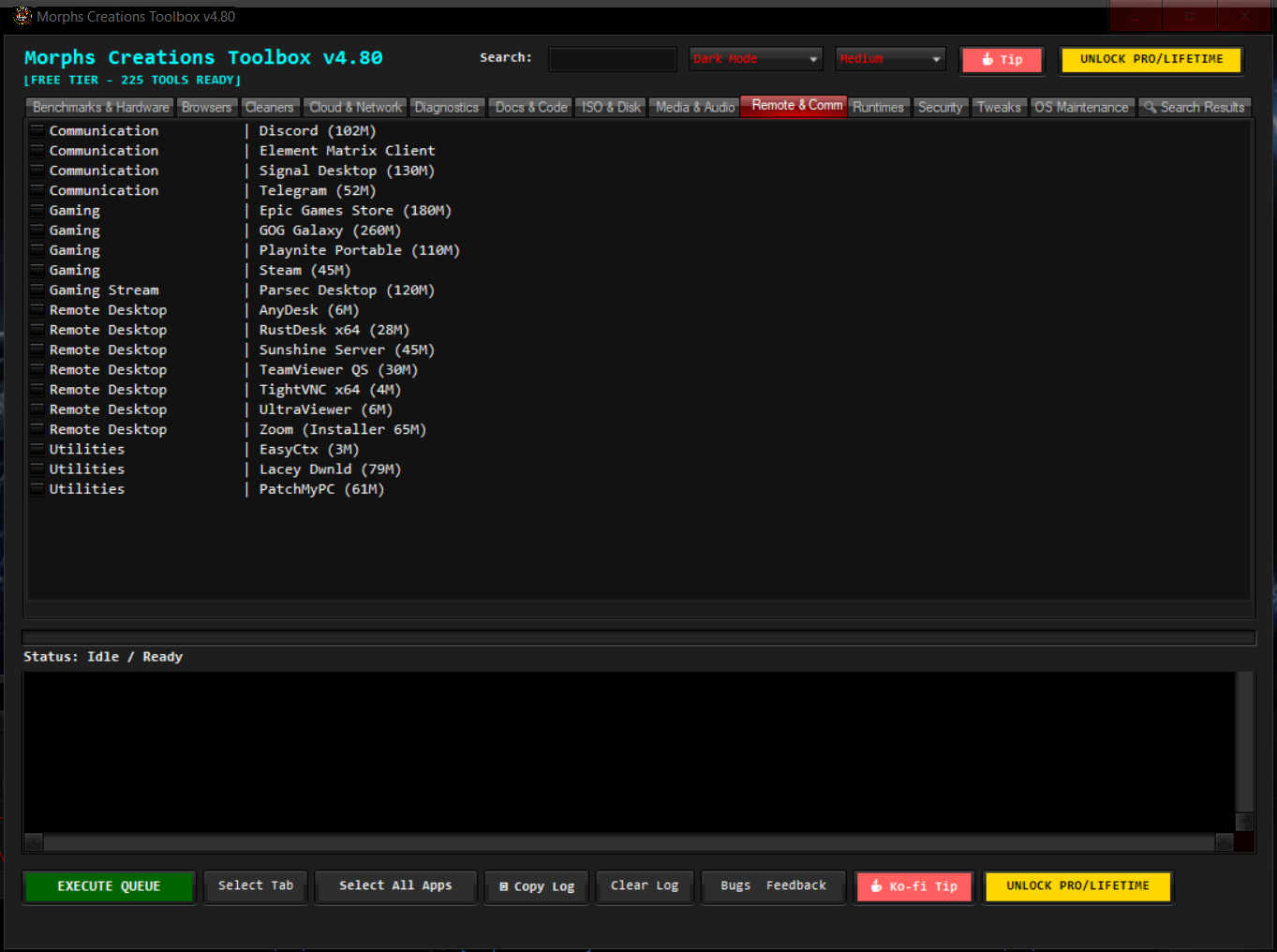Click the log's horizontal scrollbar left arrow
The image size is (1277, 952).
pyautogui.click(x=34, y=842)
